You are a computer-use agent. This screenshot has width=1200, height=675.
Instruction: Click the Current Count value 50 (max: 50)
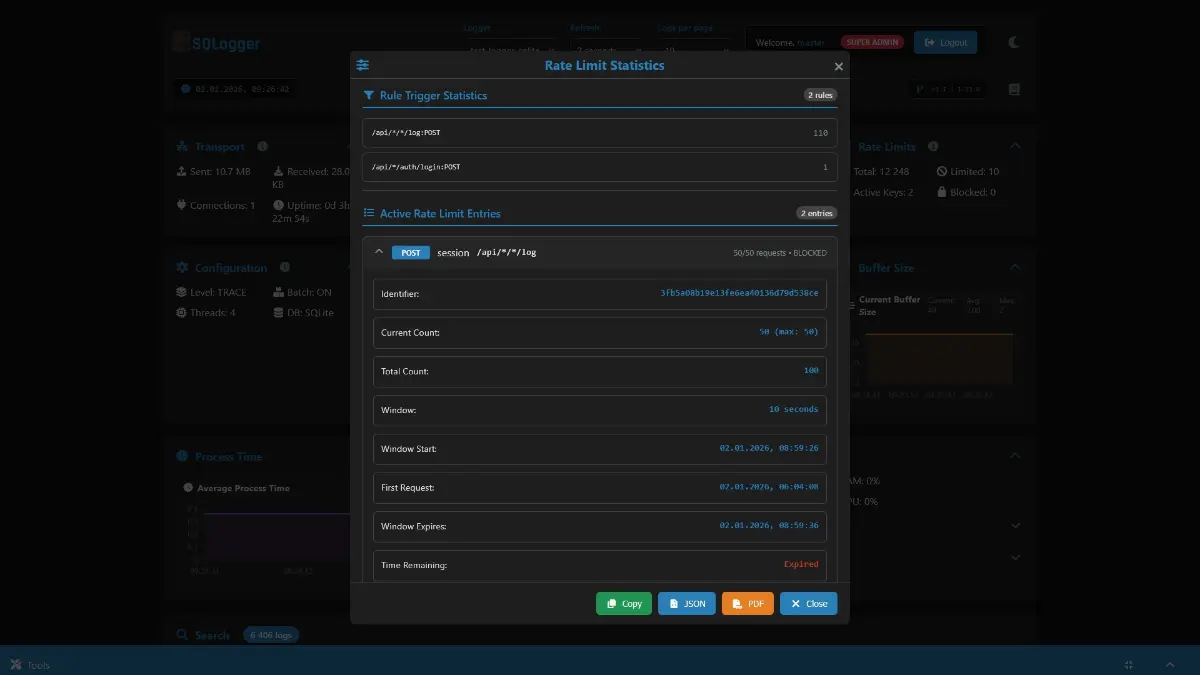(789, 331)
